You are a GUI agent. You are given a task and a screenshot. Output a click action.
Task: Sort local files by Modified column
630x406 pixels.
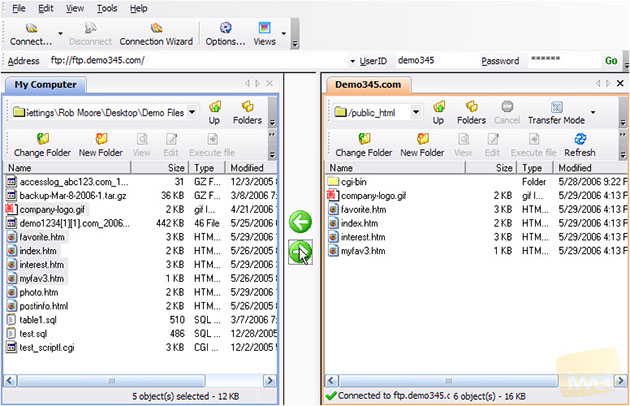(x=249, y=168)
